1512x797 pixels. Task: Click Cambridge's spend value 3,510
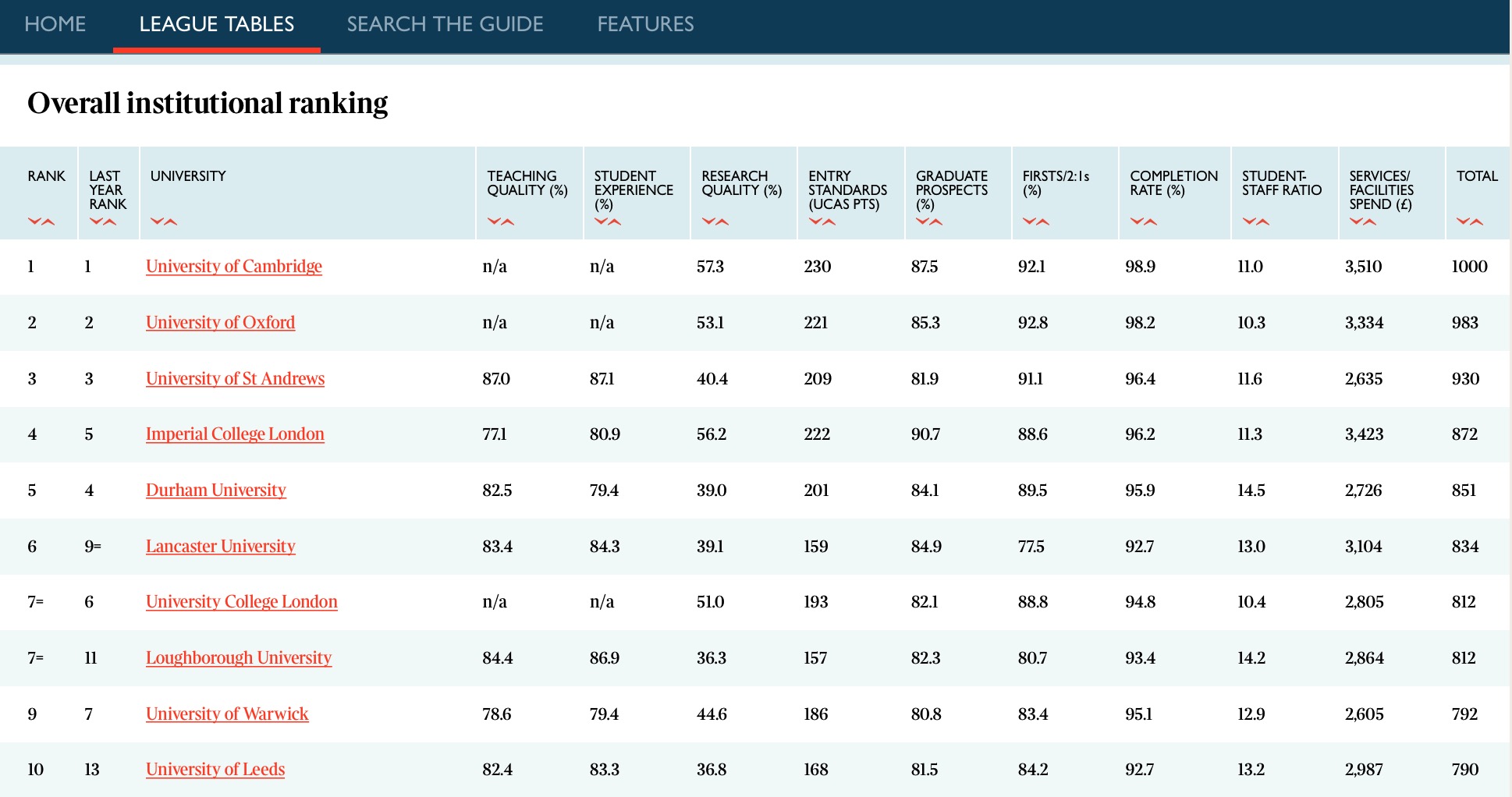coord(1364,267)
